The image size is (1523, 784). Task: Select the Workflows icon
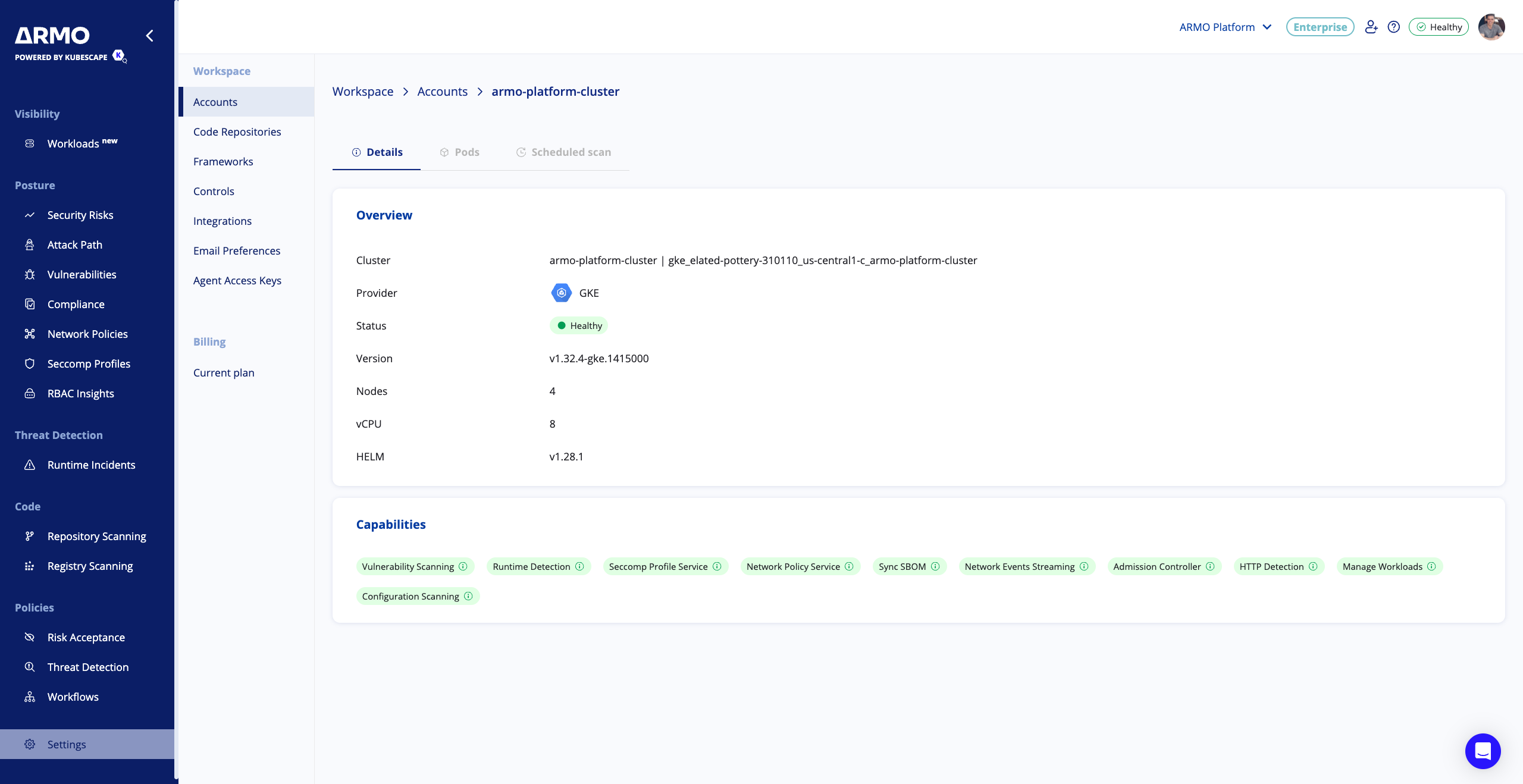click(30, 697)
